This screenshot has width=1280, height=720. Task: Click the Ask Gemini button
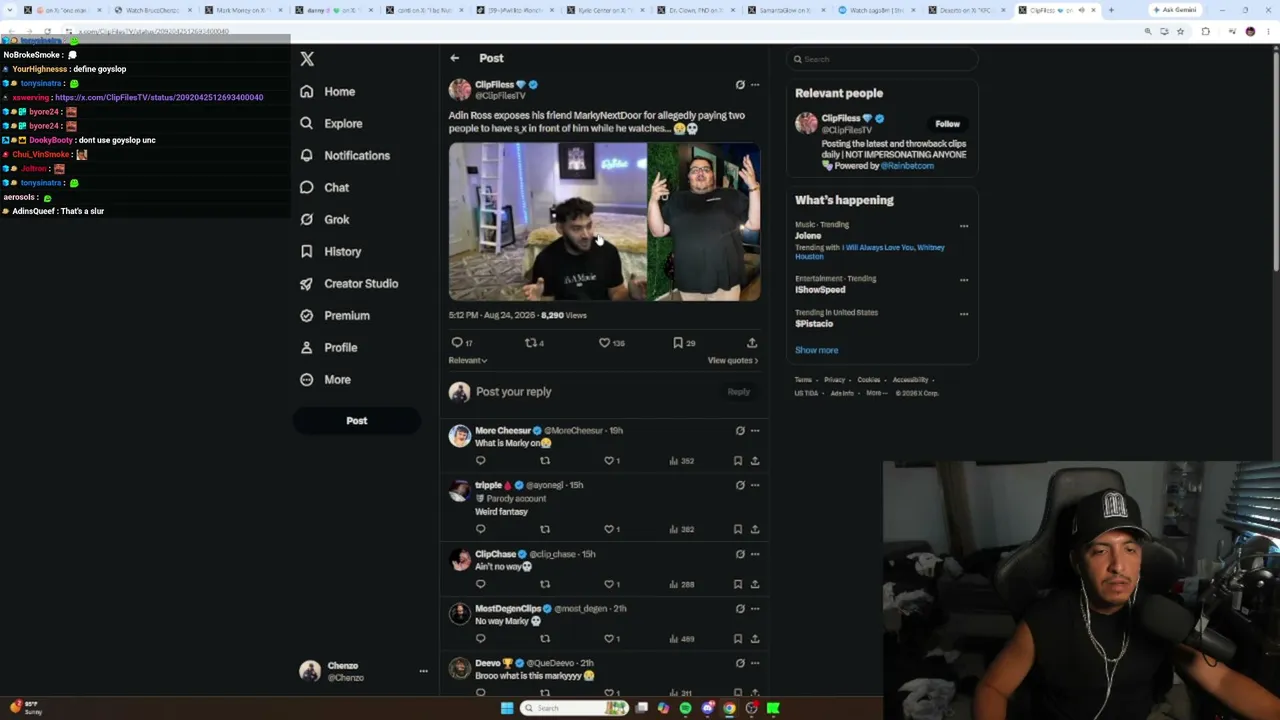tap(1175, 10)
